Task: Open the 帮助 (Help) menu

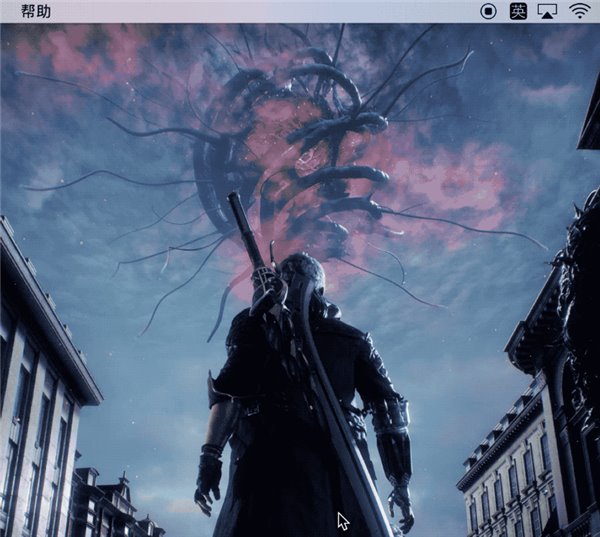Action: (36, 11)
